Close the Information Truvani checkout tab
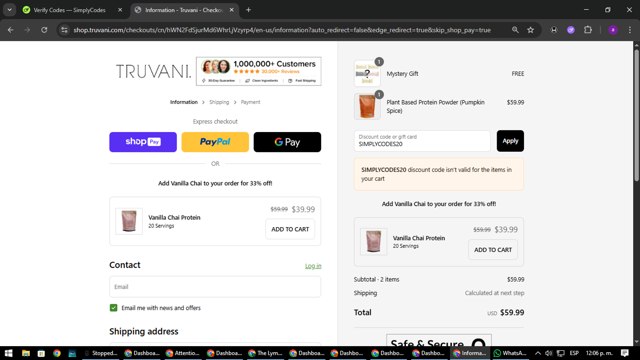Image resolution: width=640 pixels, height=360 pixels. click(231, 10)
